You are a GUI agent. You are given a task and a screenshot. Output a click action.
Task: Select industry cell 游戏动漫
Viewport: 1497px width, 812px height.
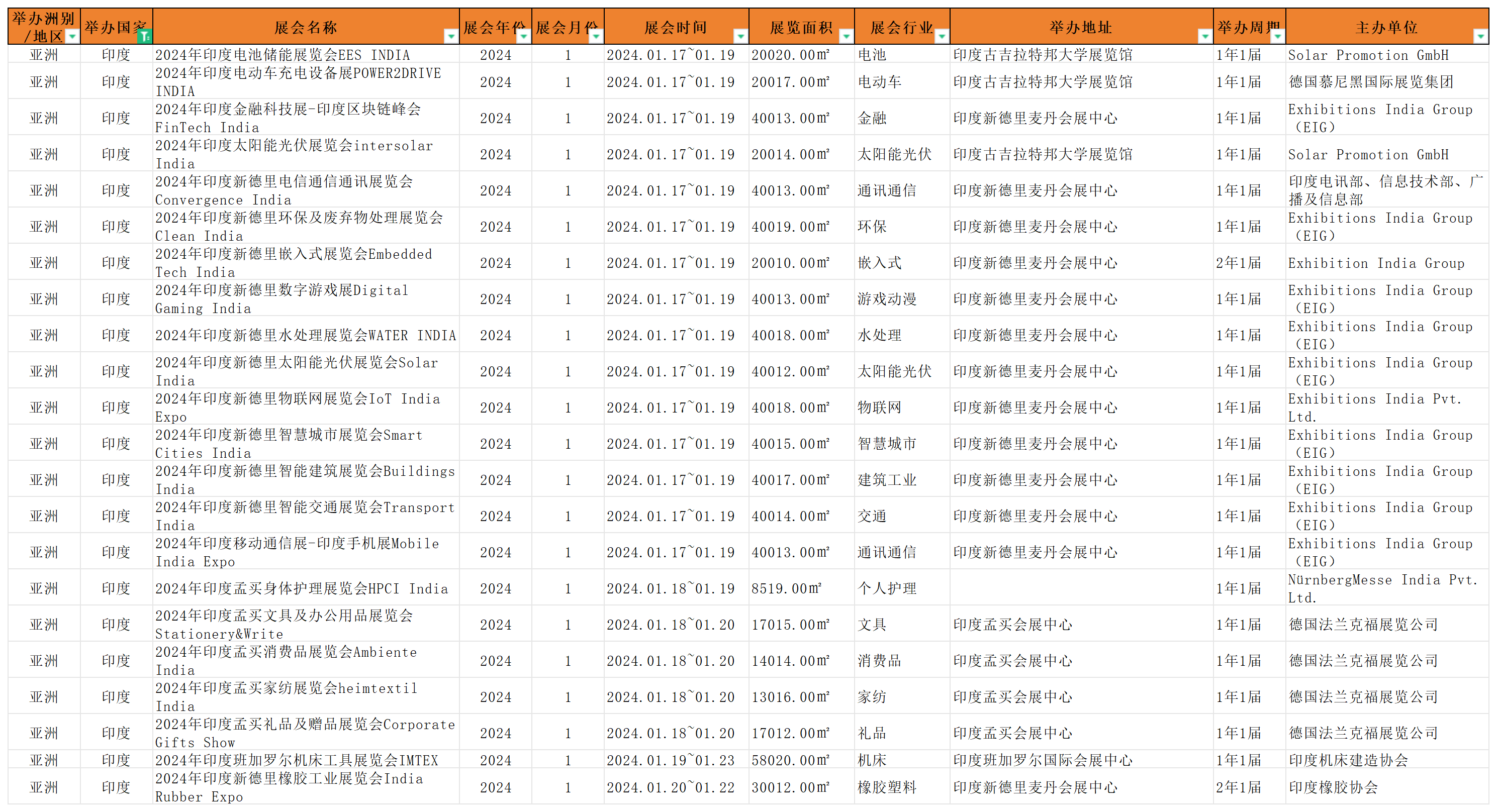(x=902, y=298)
